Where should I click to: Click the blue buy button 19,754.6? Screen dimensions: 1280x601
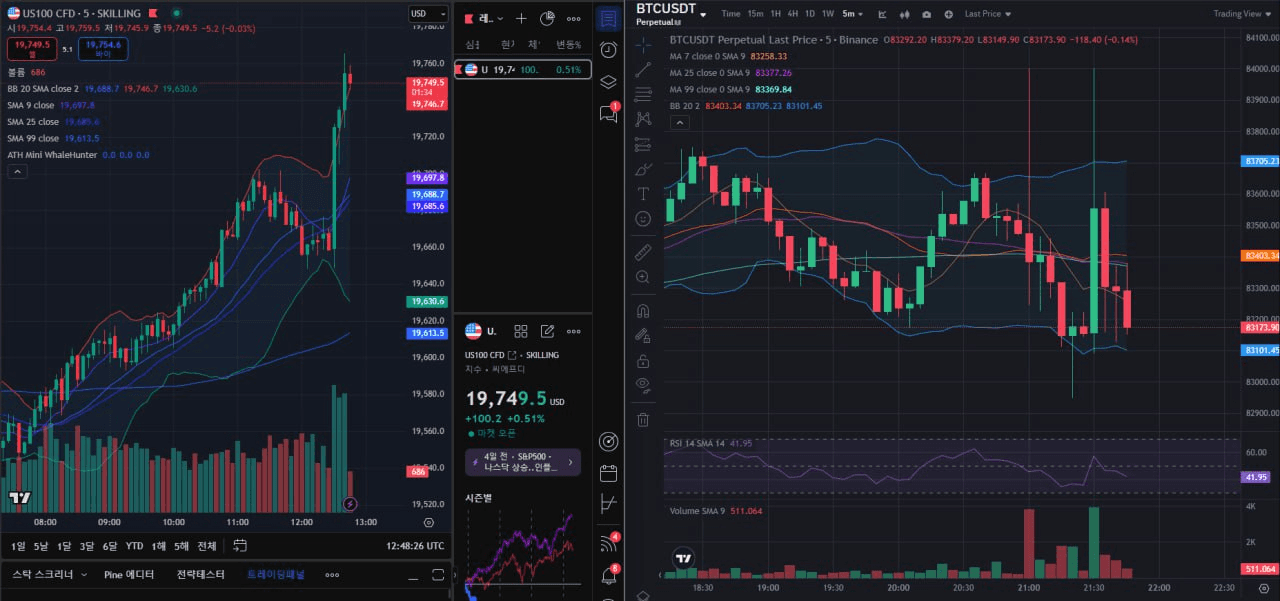point(103,48)
